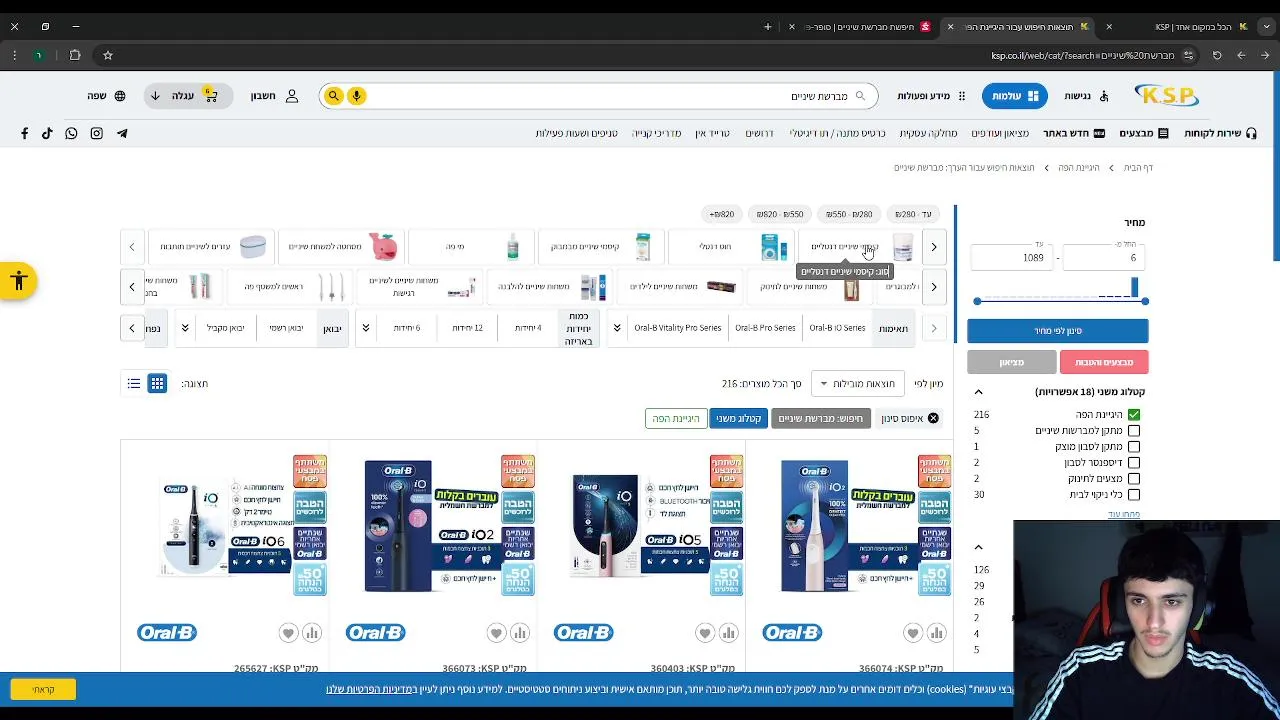Add iO5 pink toothbrush to wishlist
This screenshot has height=720, width=1280.
pos(704,632)
